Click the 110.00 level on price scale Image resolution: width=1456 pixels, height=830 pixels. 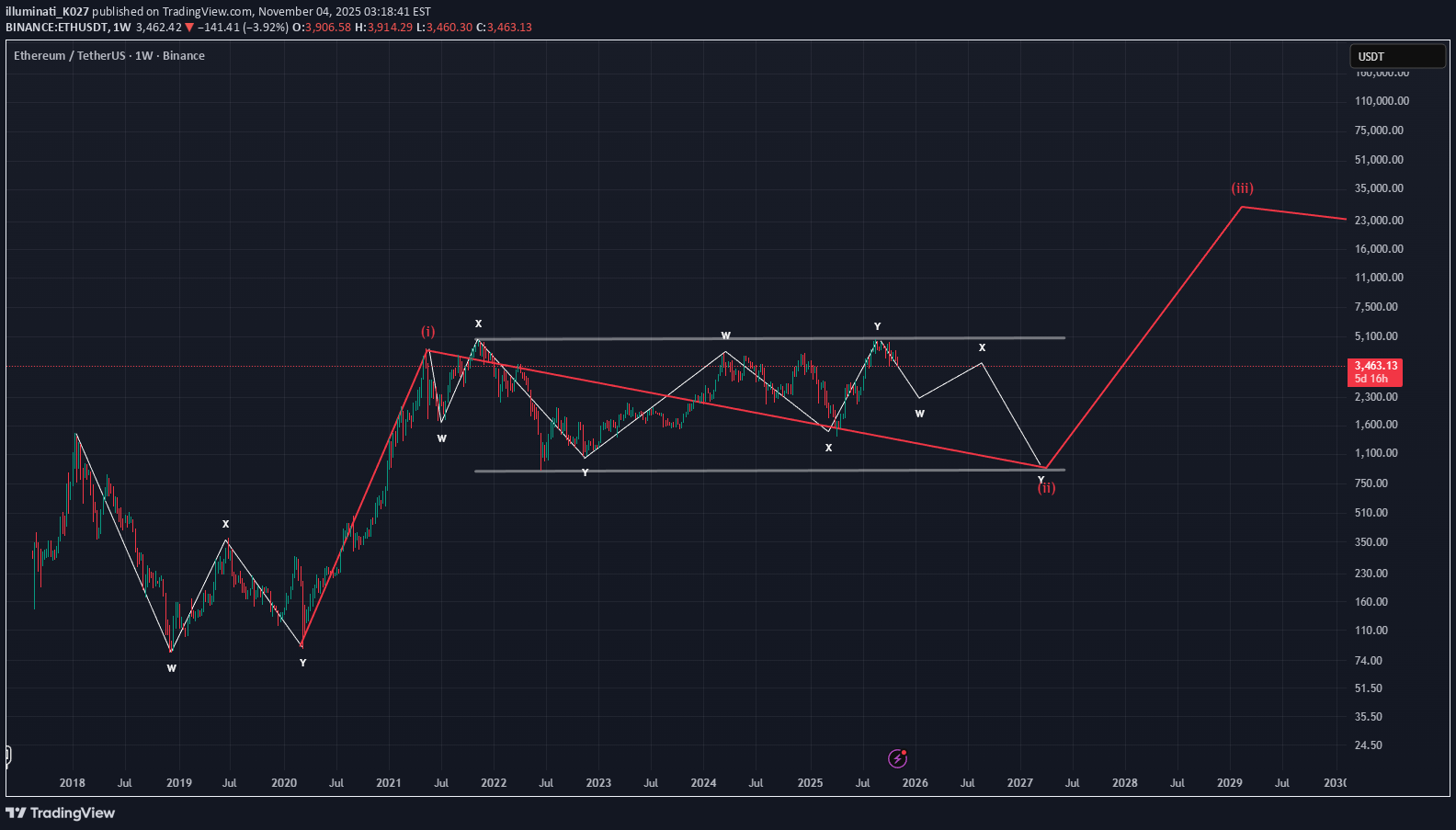pos(1371,631)
